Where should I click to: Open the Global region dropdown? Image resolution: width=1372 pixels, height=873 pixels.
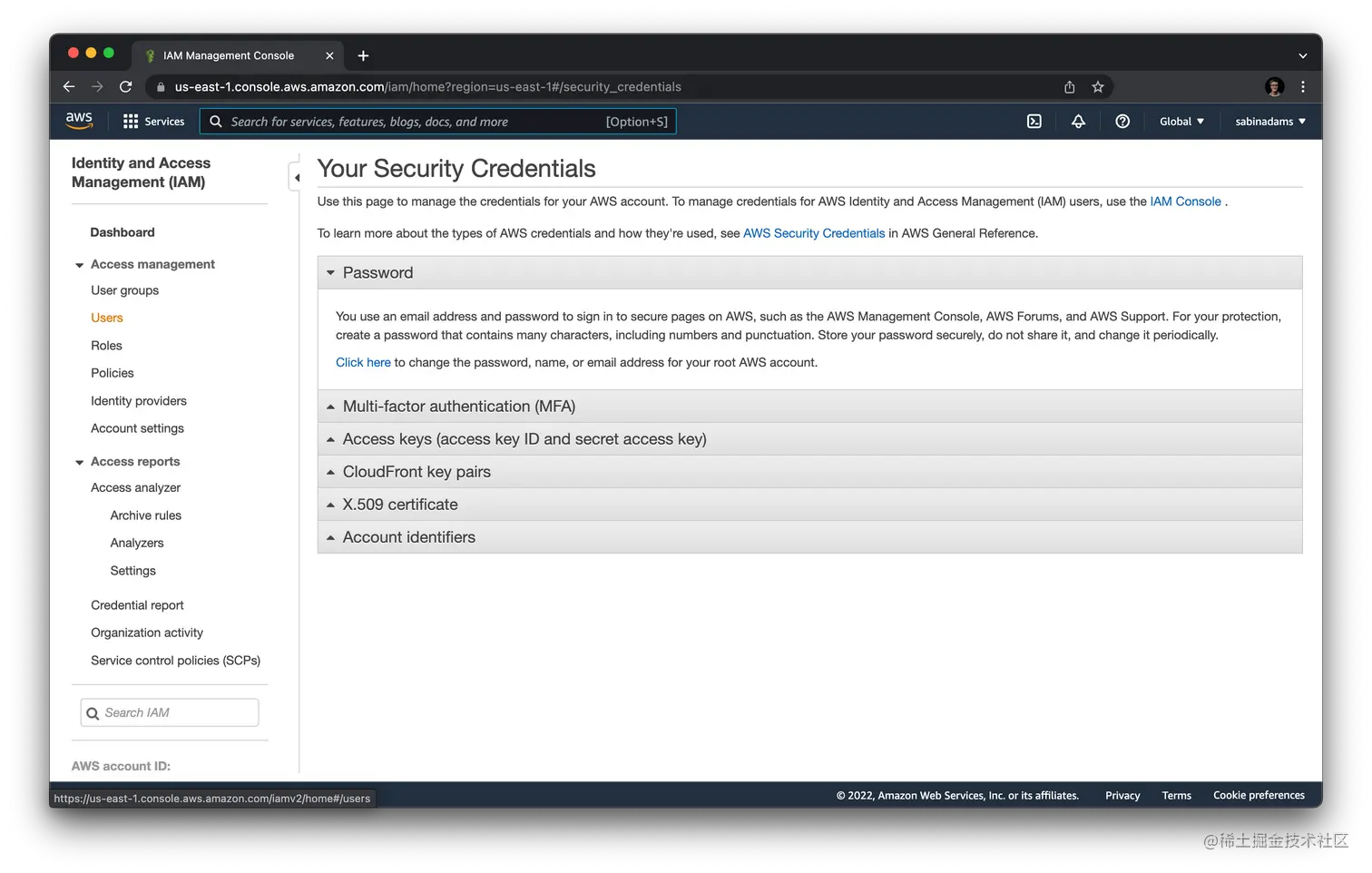click(1181, 121)
